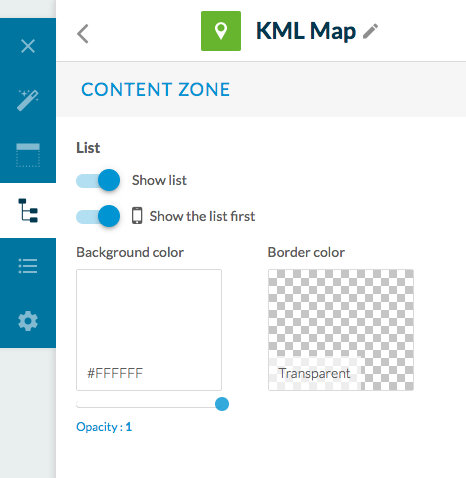Image resolution: width=466 pixels, height=478 pixels.
Task: Open the Border color transparent swatch
Action: tap(341, 330)
